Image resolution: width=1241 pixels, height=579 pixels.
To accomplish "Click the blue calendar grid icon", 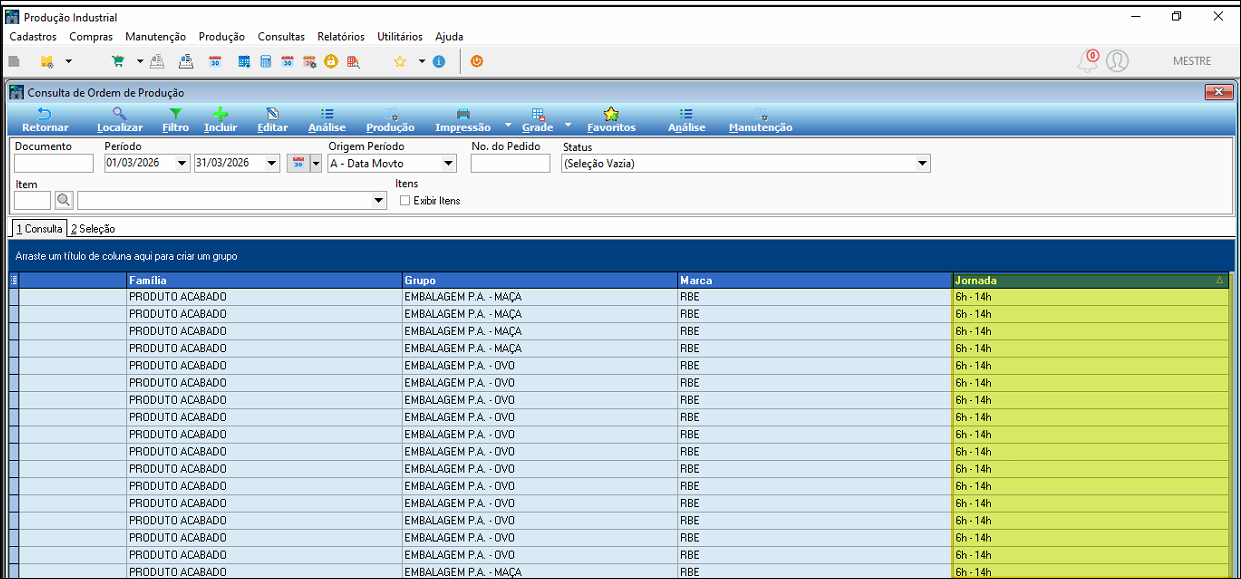I will (x=244, y=61).
